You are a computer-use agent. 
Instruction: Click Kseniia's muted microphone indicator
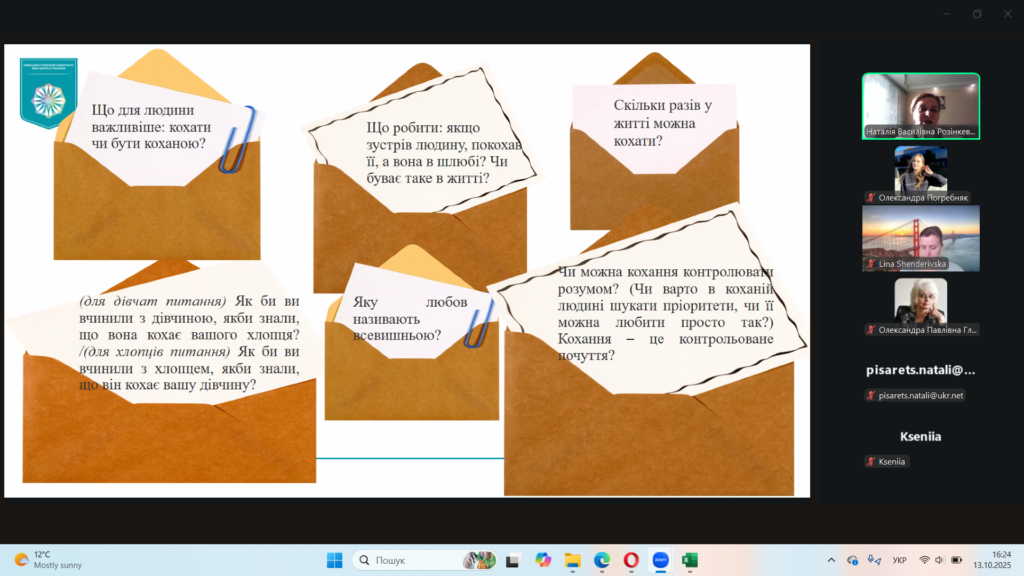[871, 461]
